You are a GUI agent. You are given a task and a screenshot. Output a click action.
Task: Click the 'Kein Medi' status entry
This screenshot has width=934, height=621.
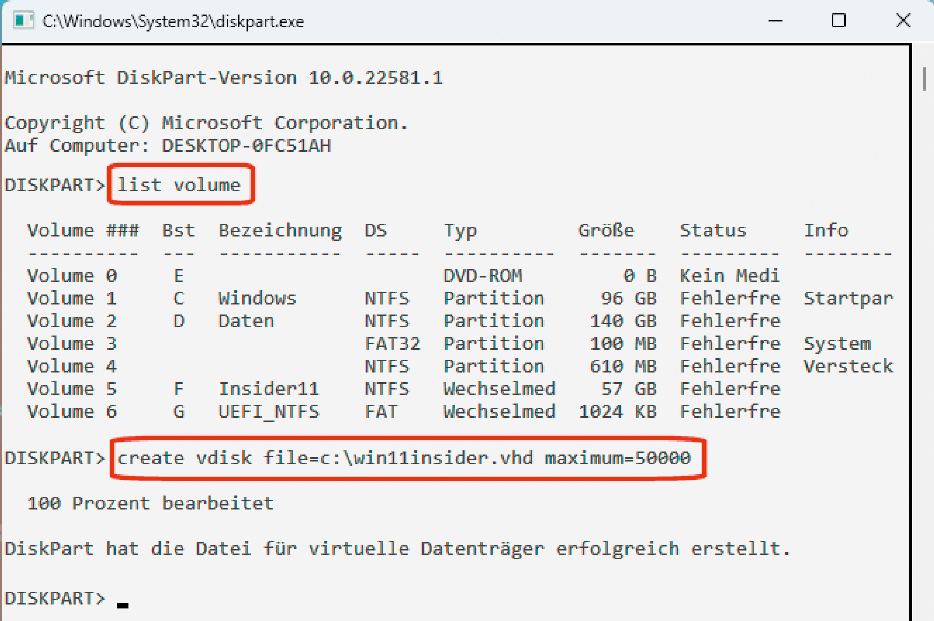[730, 276]
